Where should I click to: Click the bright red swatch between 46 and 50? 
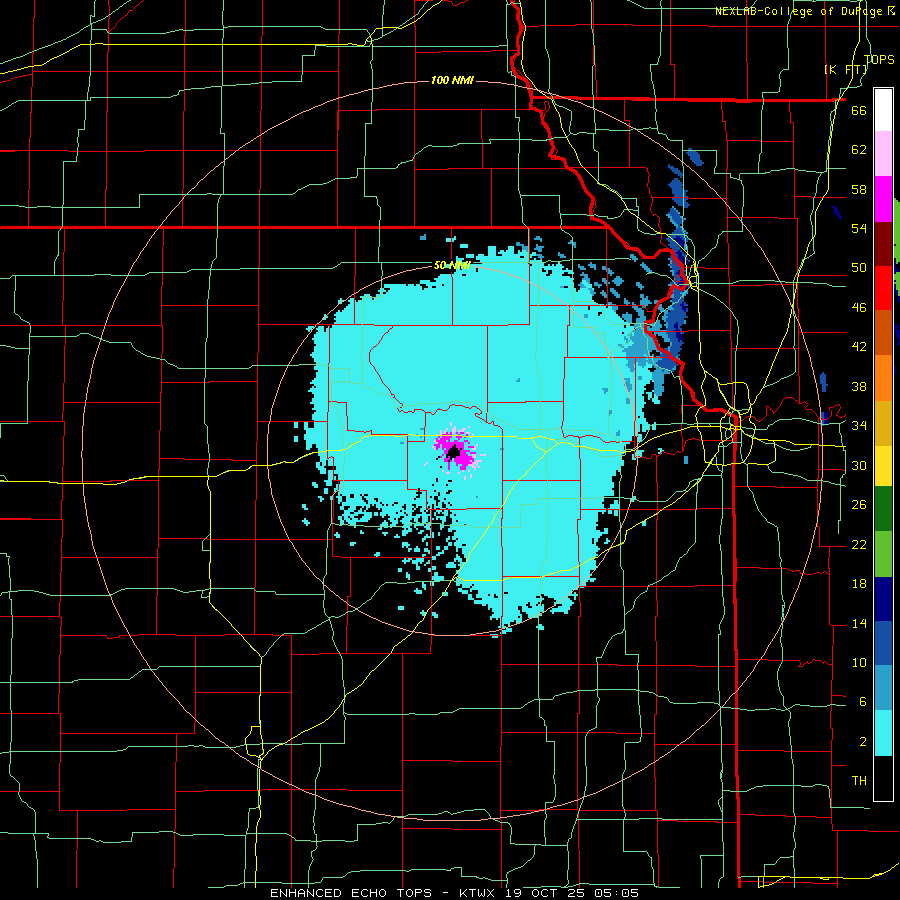point(883,289)
